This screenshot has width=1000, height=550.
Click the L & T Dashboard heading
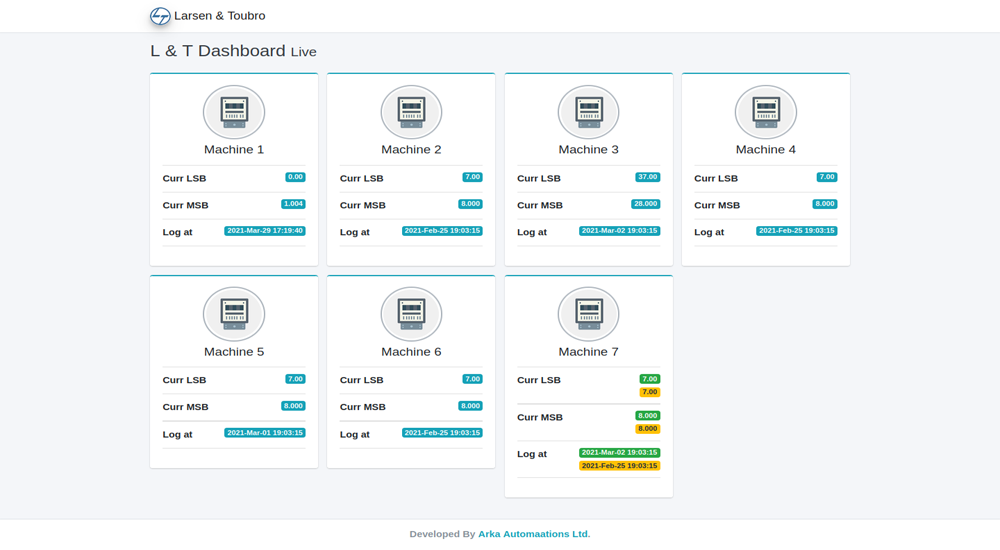pos(218,51)
